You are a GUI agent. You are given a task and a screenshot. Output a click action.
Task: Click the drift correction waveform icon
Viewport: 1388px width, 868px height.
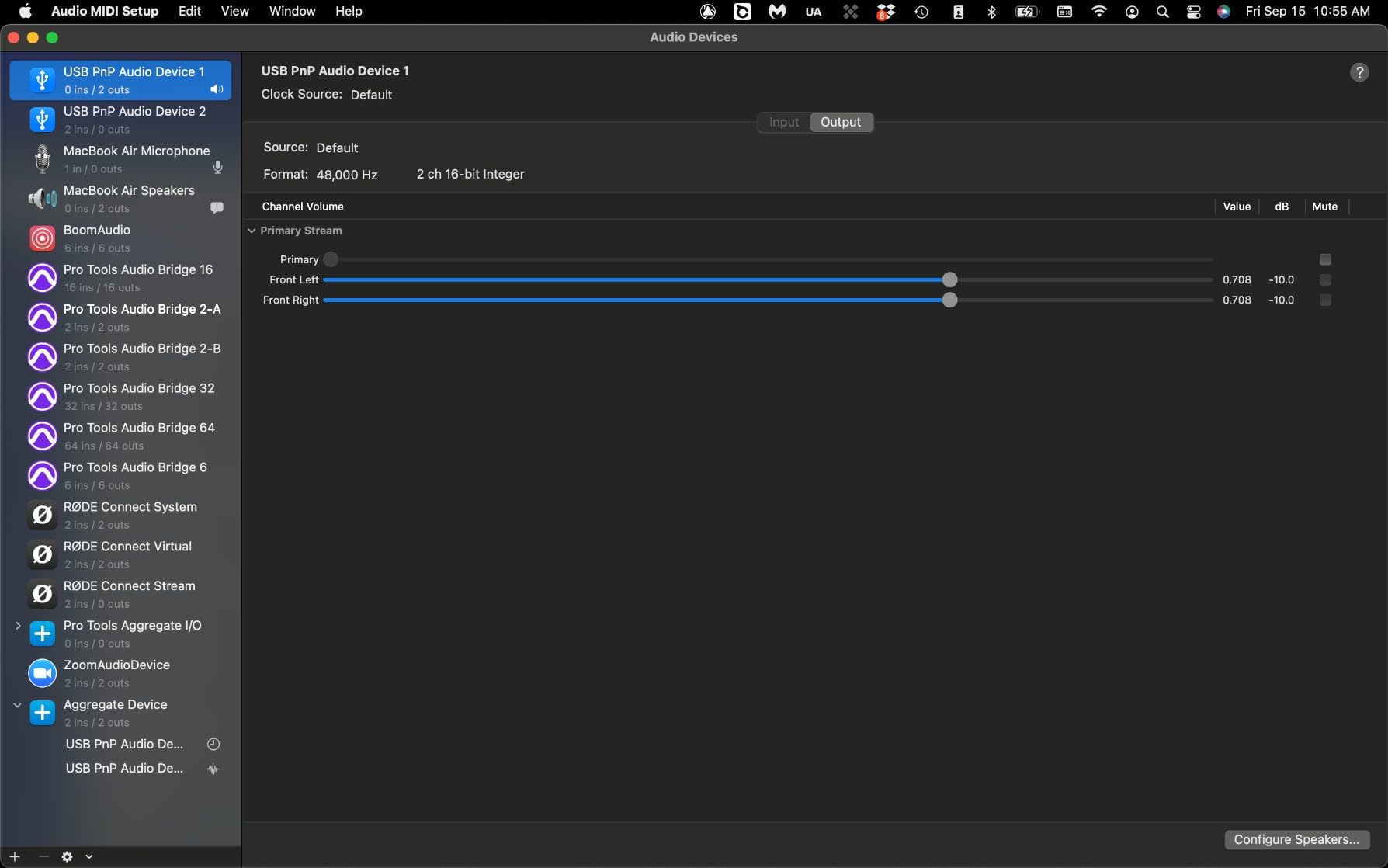tap(213, 769)
